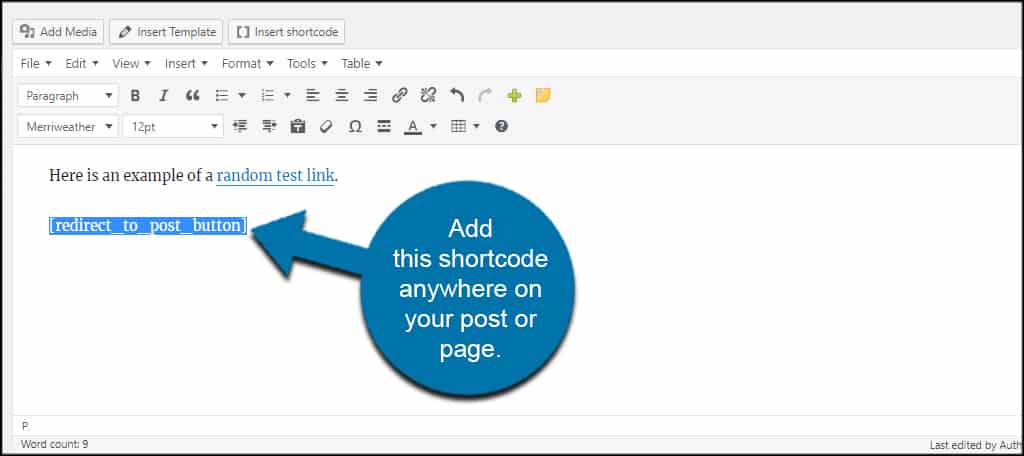1024x456 pixels.
Task: Toggle bold formatting
Action: click(135, 95)
